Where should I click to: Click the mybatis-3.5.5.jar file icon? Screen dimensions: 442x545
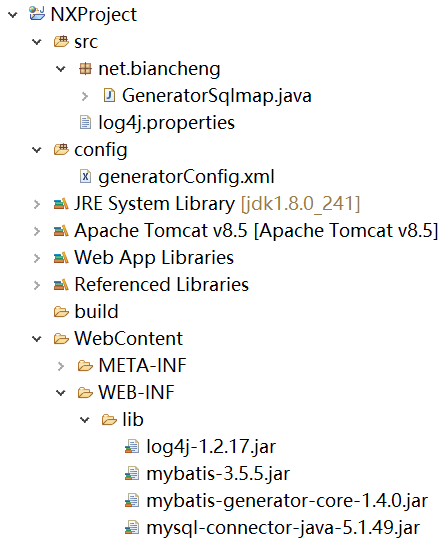[132, 473]
